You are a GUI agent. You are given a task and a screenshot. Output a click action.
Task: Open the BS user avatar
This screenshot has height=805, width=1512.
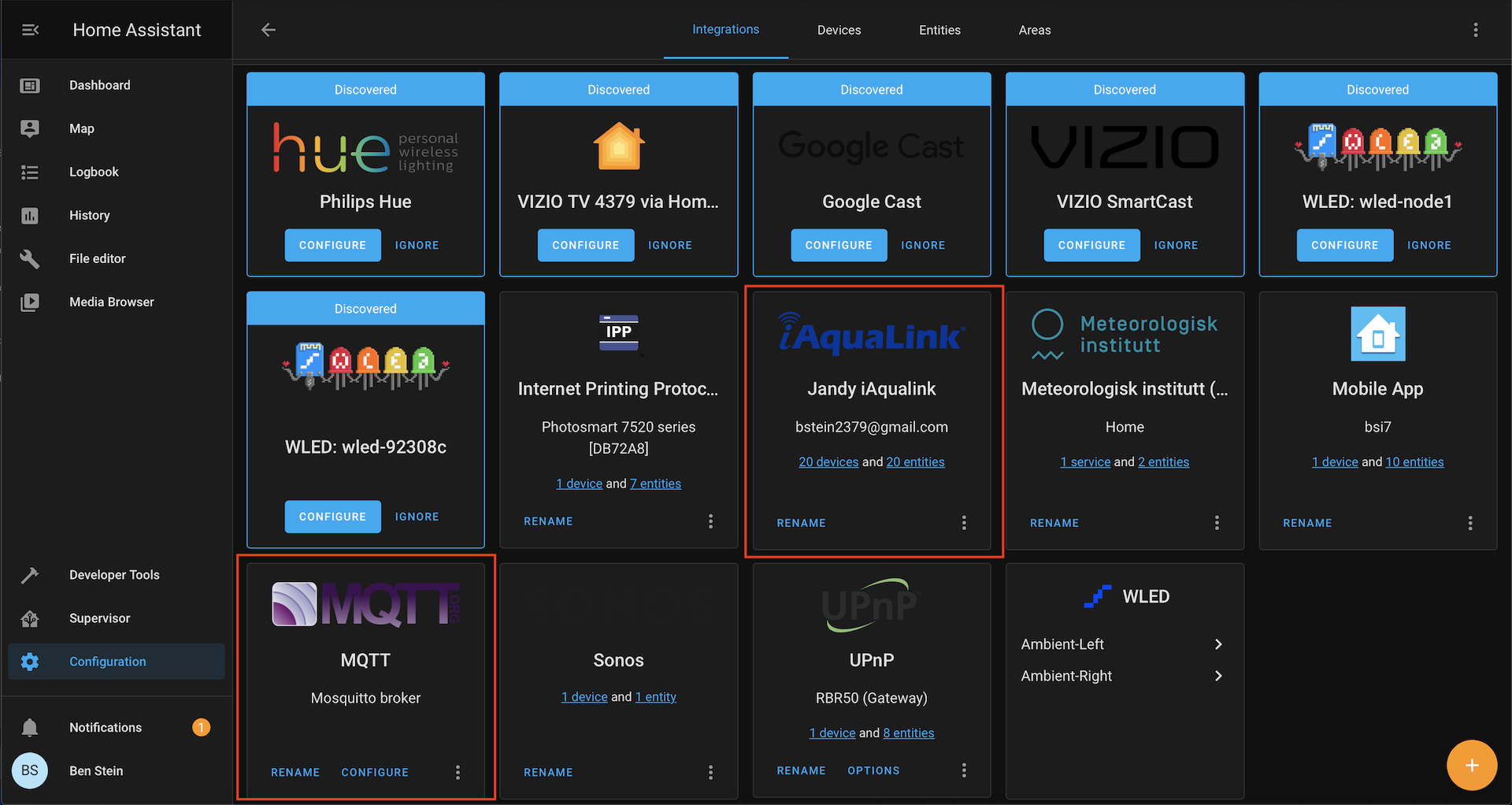pos(30,770)
